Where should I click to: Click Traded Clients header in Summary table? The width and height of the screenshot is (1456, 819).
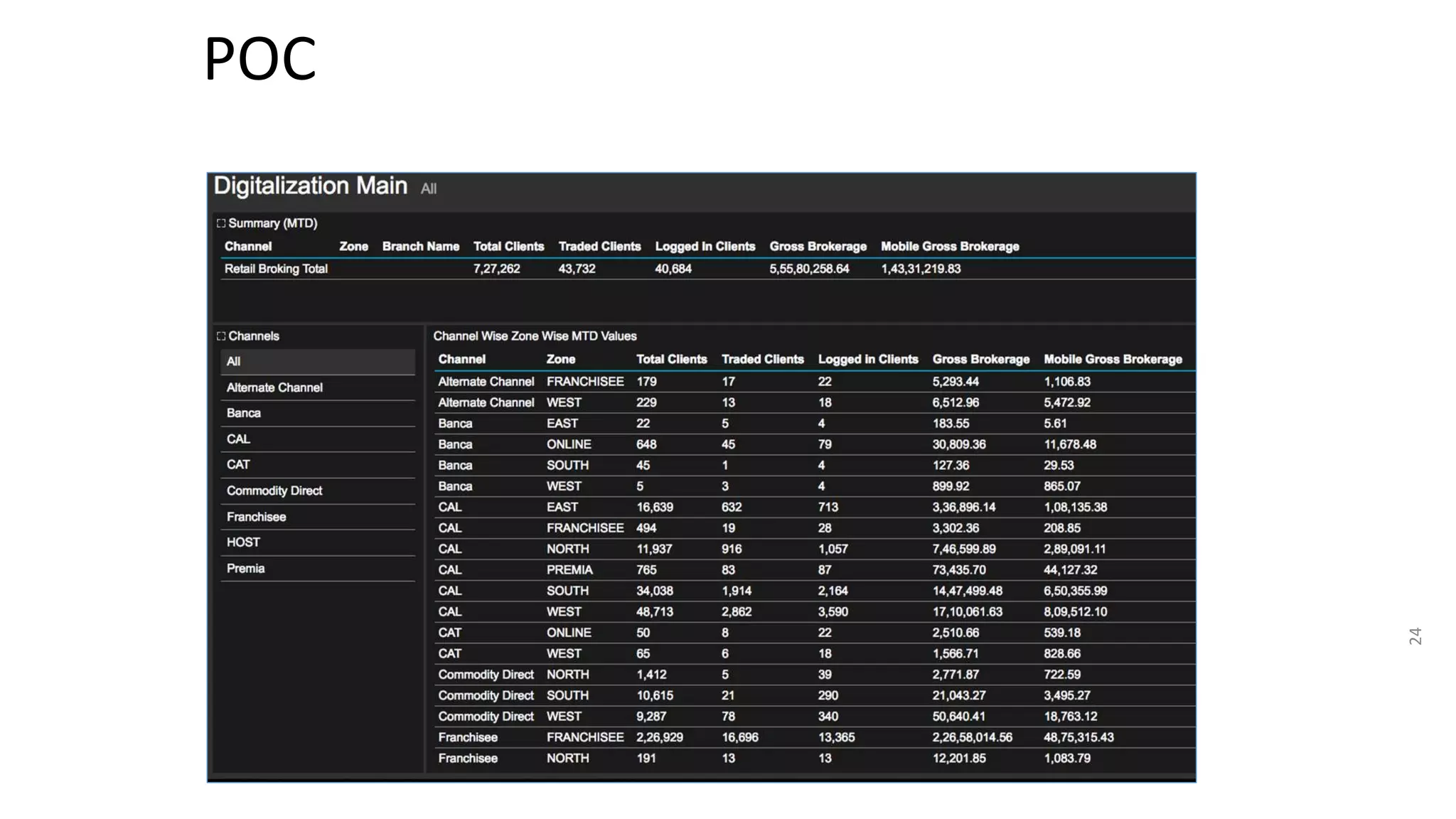(x=599, y=247)
